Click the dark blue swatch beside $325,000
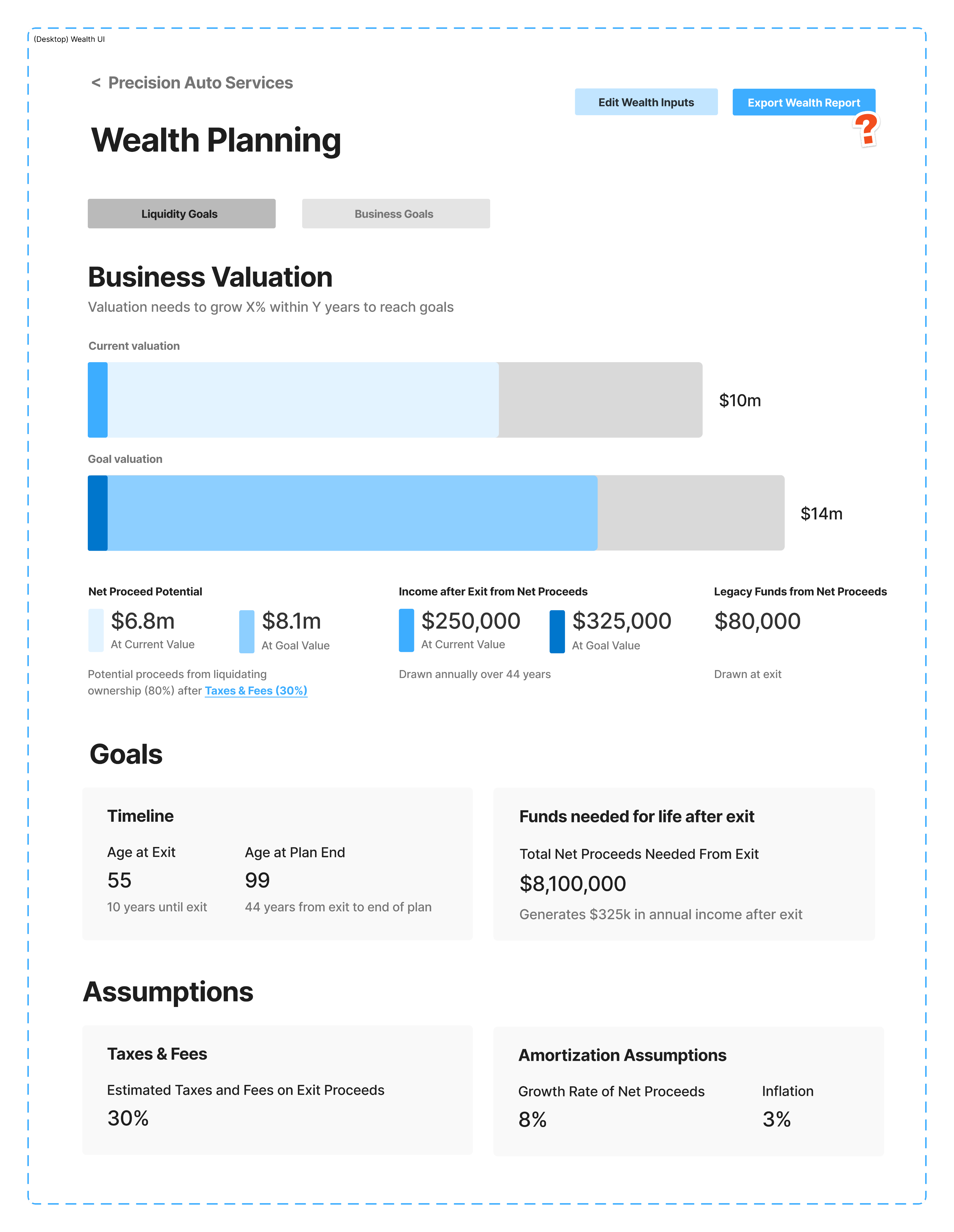The image size is (954, 1232). click(557, 631)
